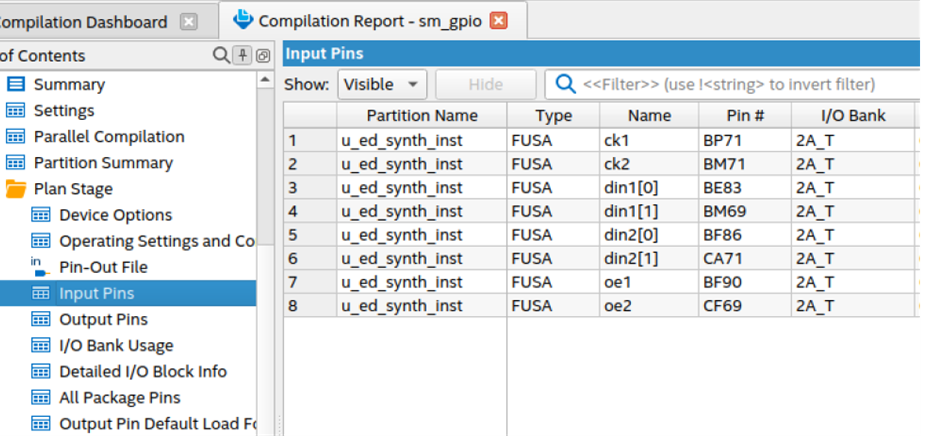Open the Summary report icon
This screenshot has width=936, height=436.
(16, 85)
